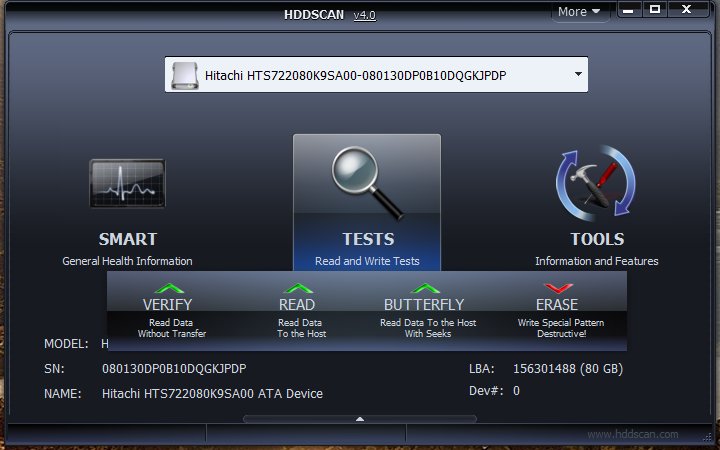Click the Hitachi HTS722080K9SA00 ATA Device name
The height and width of the screenshot is (450, 720).
[x=212, y=394]
